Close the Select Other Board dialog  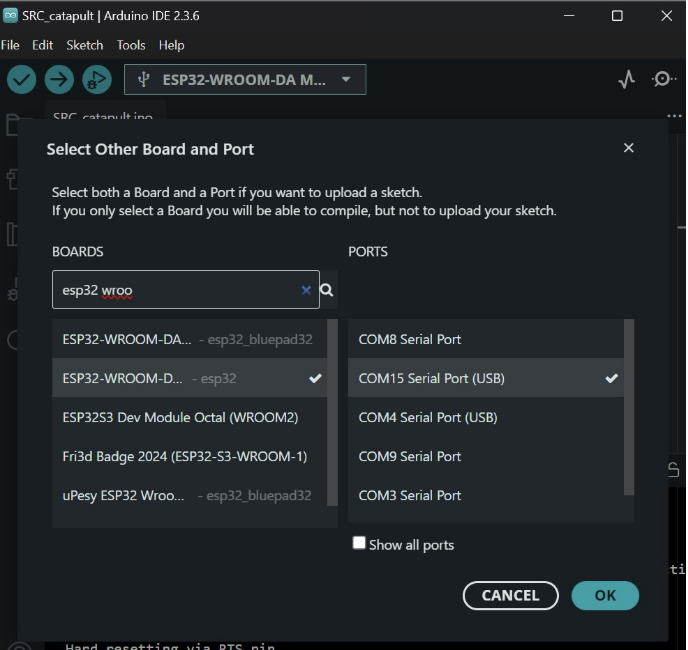628,148
